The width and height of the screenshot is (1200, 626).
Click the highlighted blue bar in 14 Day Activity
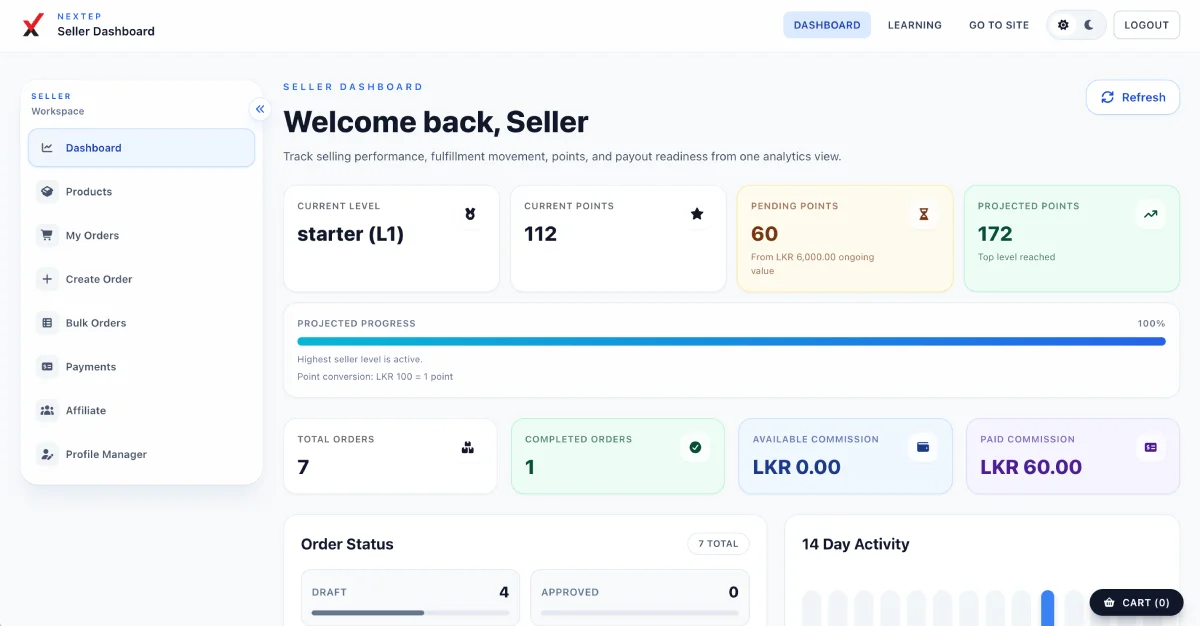pos(1047,608)
